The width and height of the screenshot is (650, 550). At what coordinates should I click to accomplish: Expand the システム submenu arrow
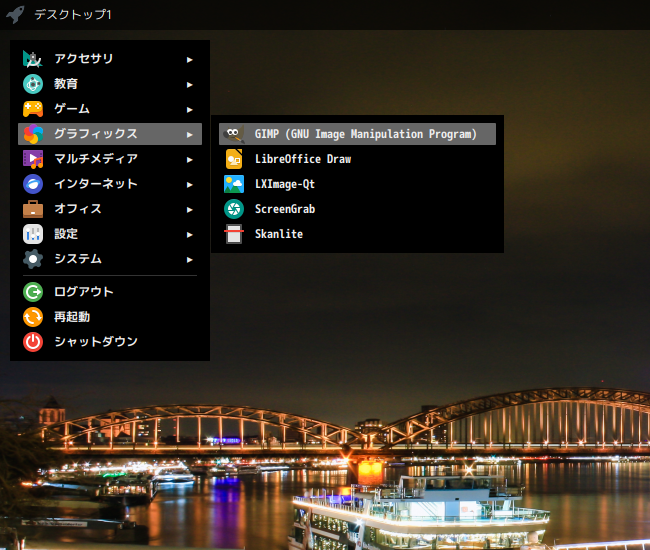tap(189, 259)
